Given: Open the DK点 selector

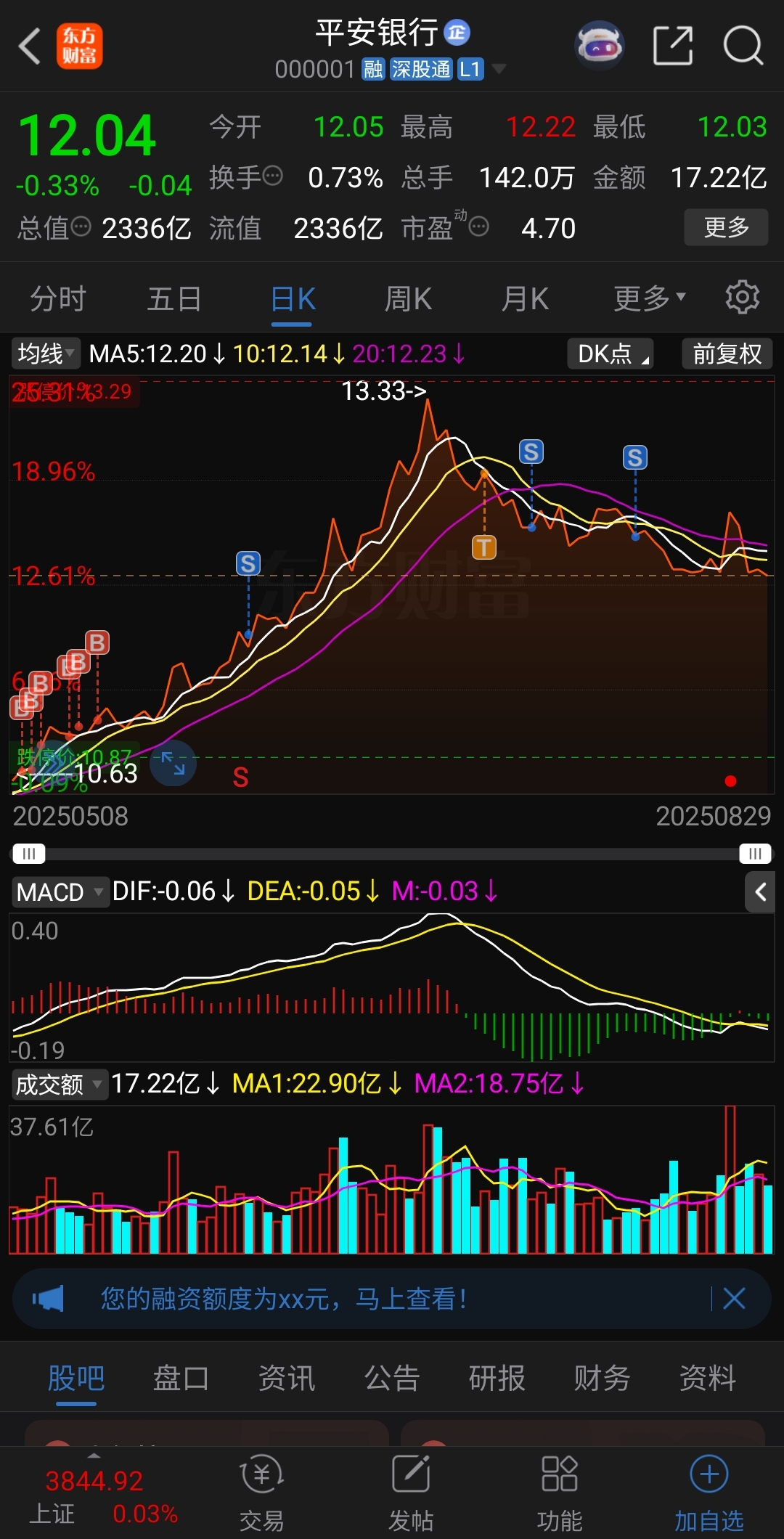Looking at the screenshot, I should 611,354.
